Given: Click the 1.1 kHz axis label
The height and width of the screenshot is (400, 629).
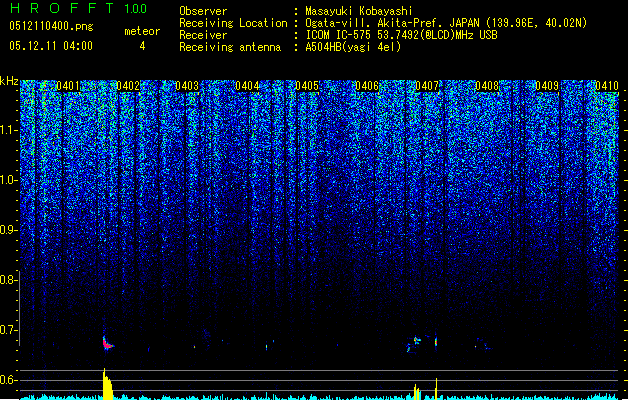Looking at the screenshot, I should pos(8,130).
